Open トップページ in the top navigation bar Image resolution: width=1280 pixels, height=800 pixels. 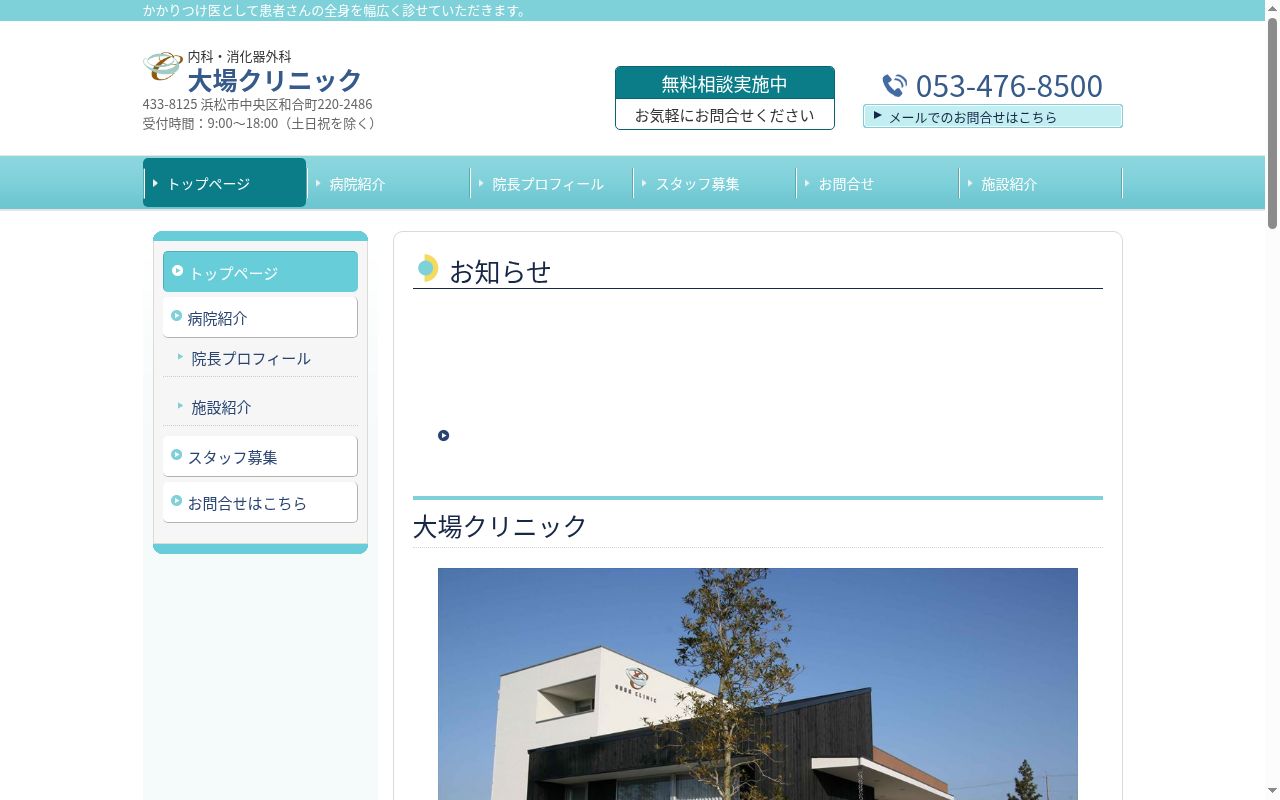[225, 183]
